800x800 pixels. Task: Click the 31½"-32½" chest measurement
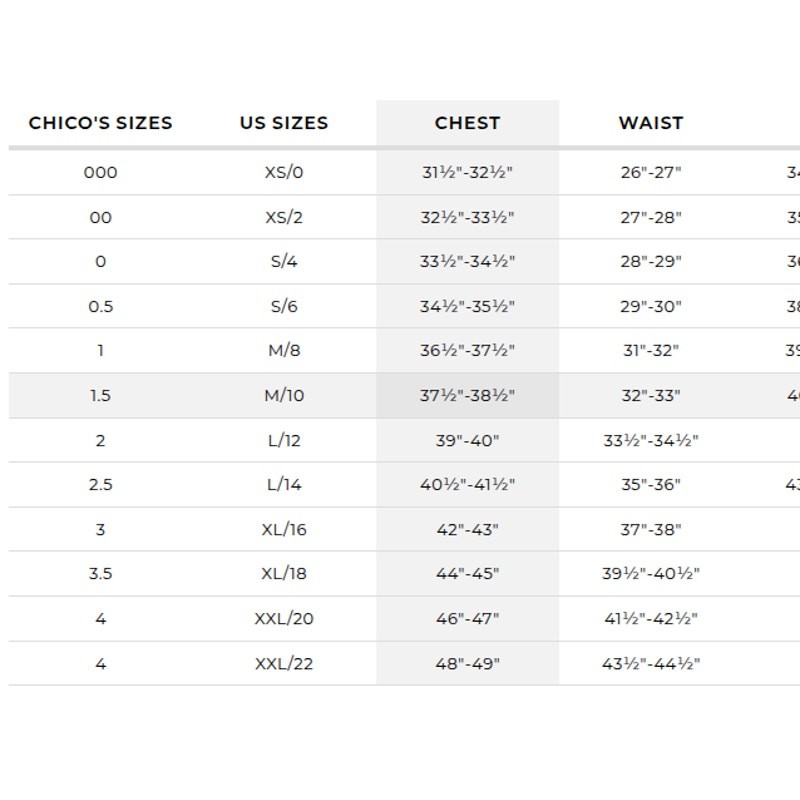click(x=467, y=172)
